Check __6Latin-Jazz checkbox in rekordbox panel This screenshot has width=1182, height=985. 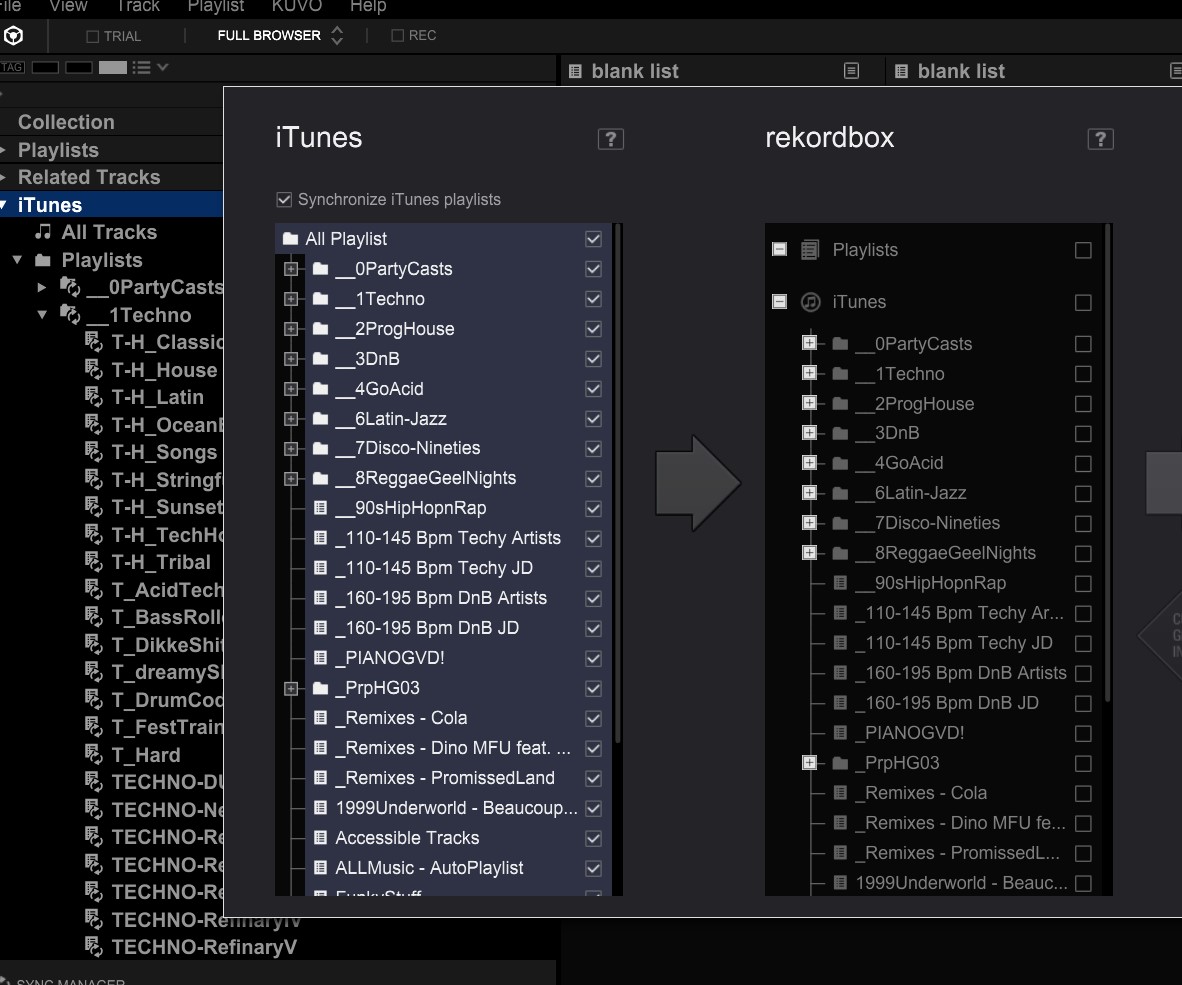1083,494
